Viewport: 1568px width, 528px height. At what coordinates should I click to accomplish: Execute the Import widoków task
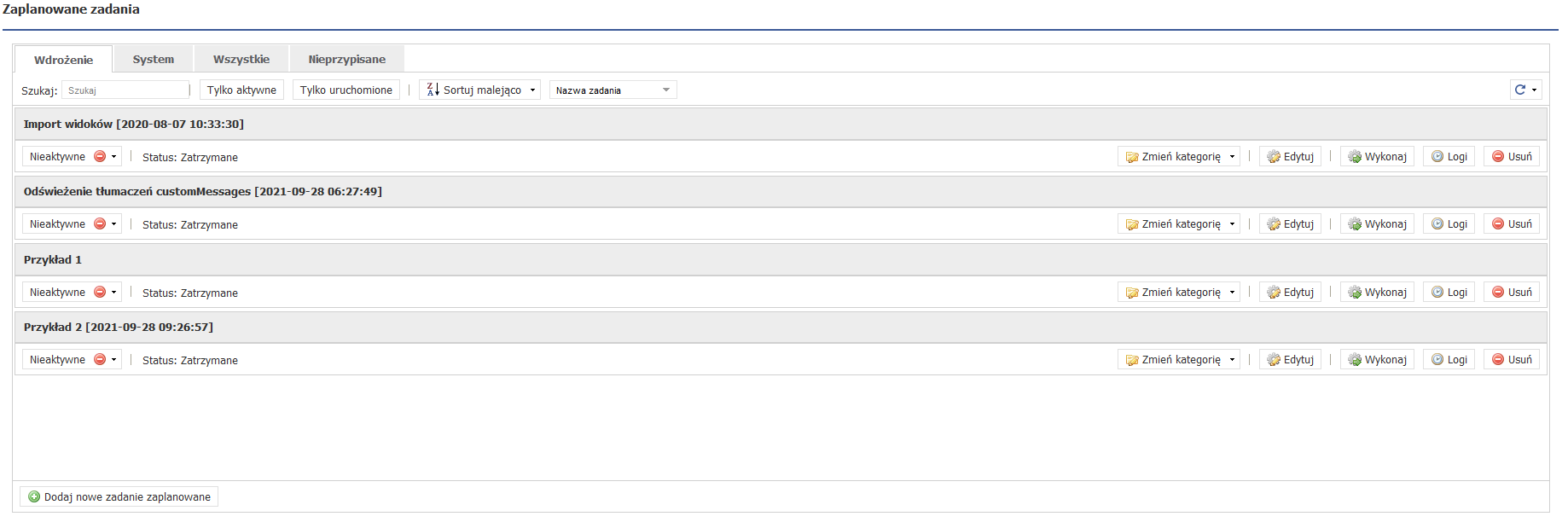(1377, 157)
